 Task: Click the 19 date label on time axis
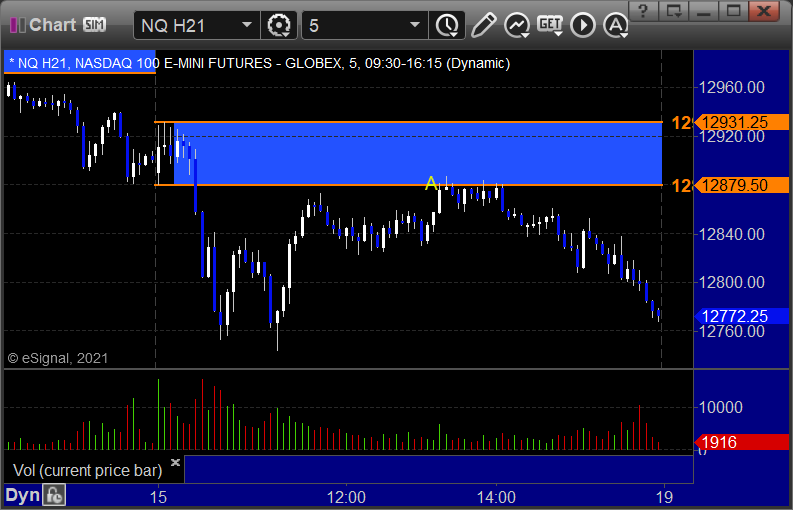tap(664, 497)
